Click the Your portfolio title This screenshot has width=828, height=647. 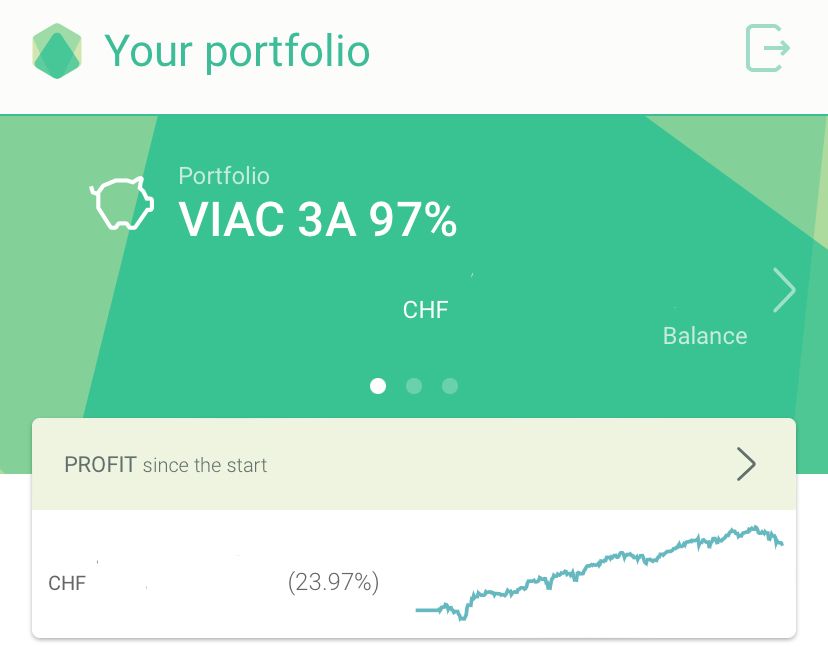pos(237,51)
